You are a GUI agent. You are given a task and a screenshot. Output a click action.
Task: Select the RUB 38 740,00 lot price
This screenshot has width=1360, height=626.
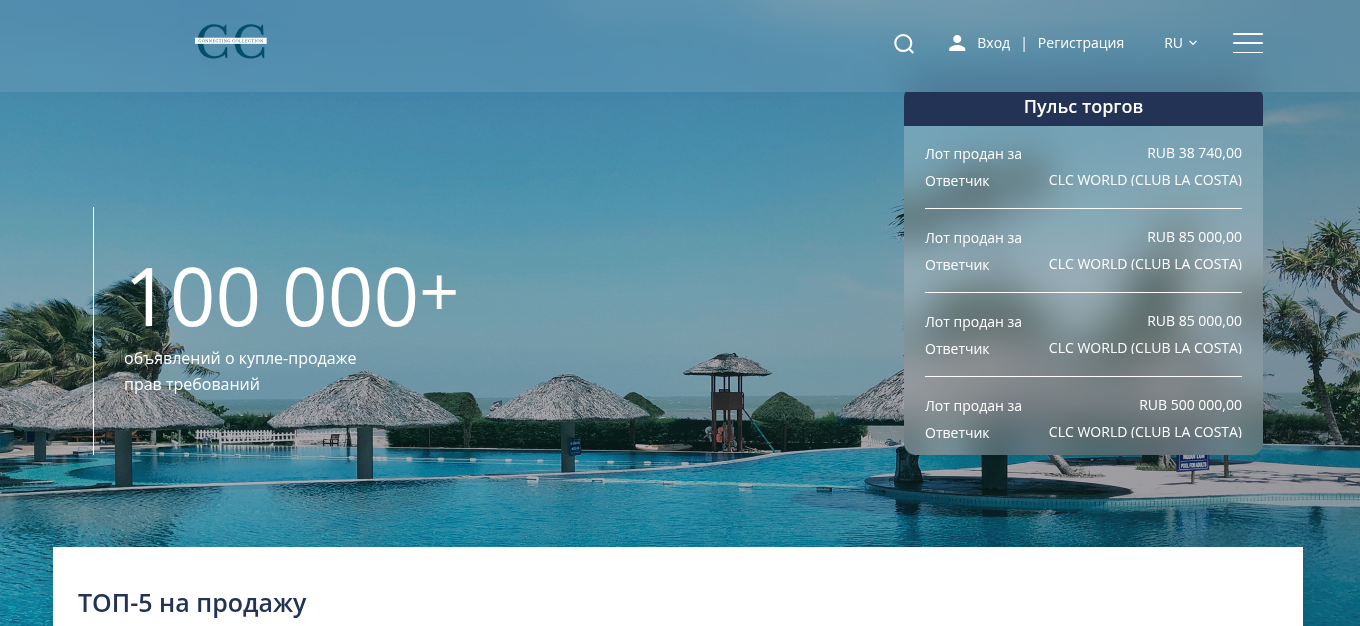click(x=1194, y=153)
